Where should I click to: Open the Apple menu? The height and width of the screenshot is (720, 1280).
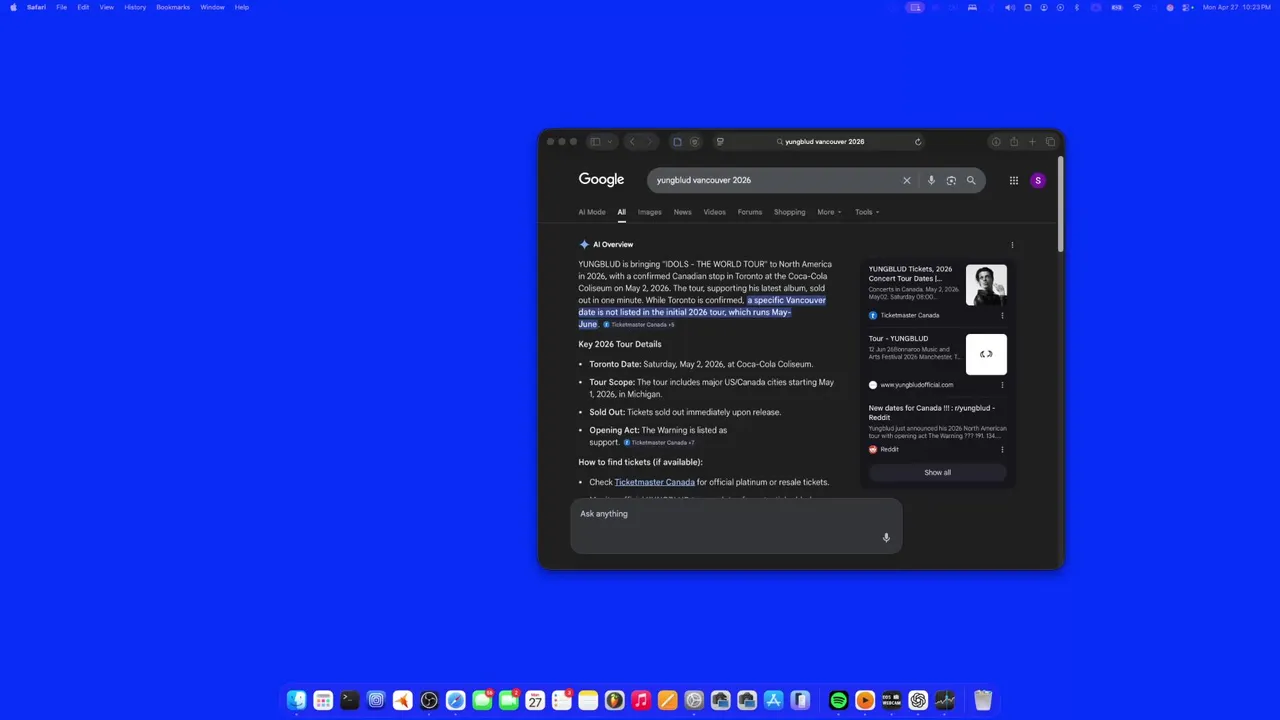[13, 7]
